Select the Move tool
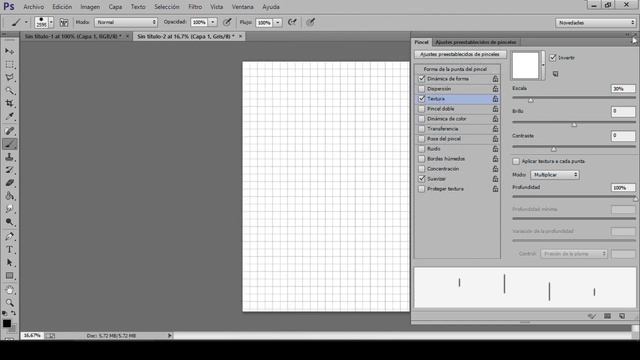Screen dimensions: 640x360 click(9, 51)
